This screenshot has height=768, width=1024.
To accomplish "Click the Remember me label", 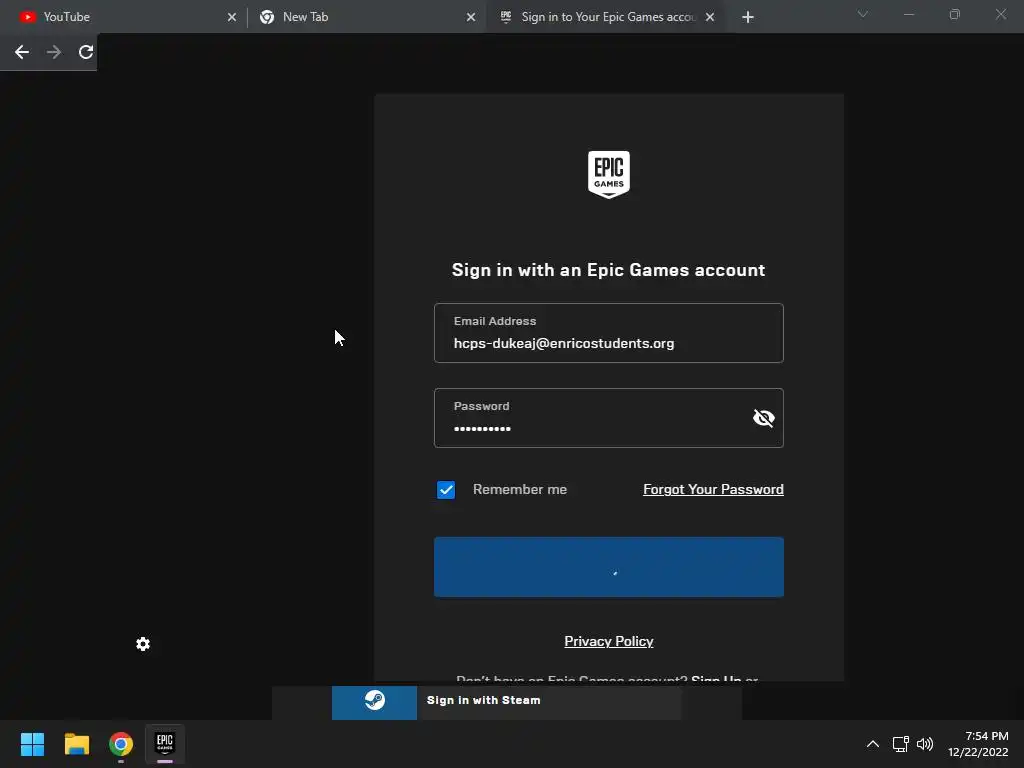I will [520, 489].
